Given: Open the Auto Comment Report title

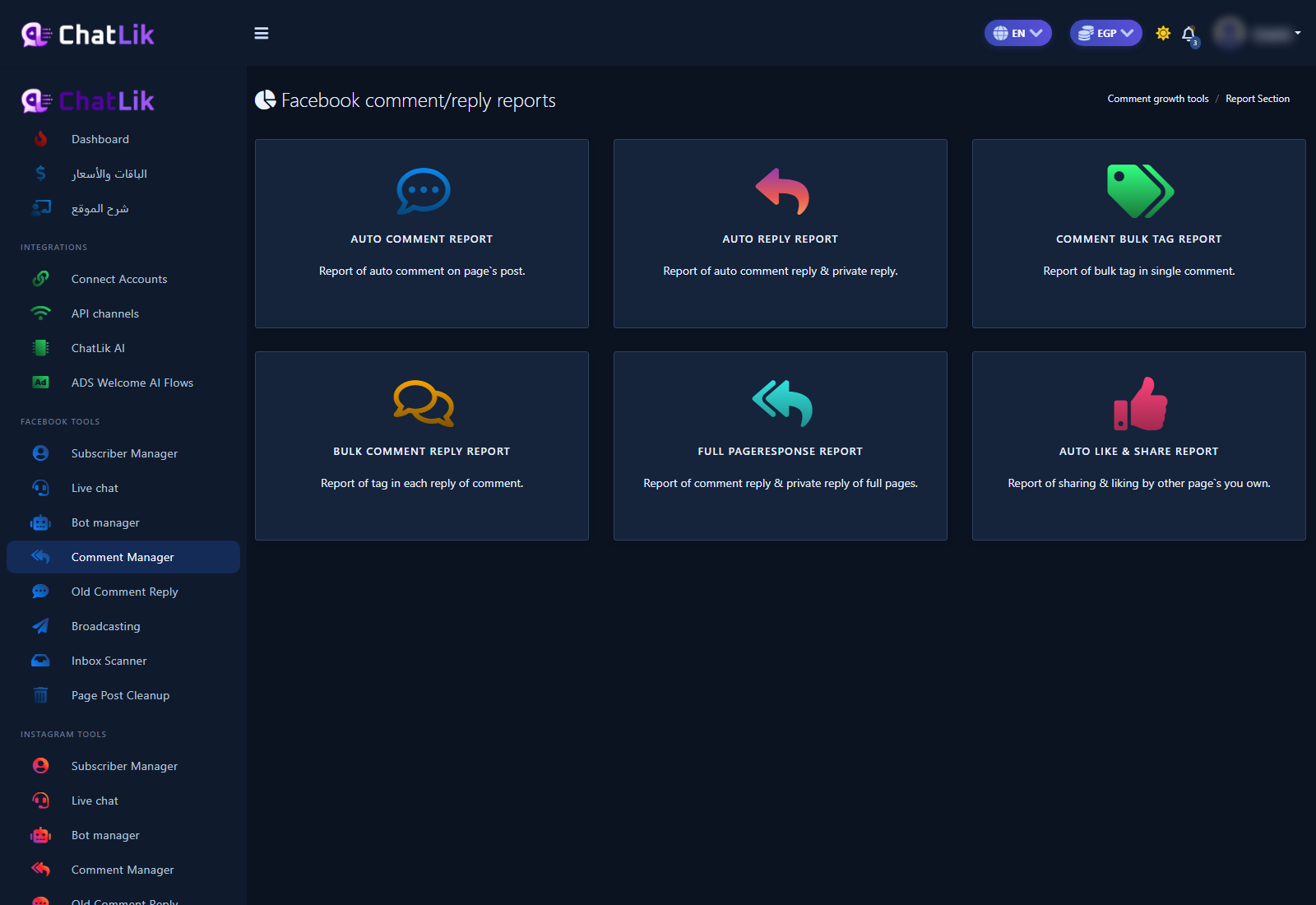Looking at the screenshot, I should pyautogui.click(x=422, y=239).
